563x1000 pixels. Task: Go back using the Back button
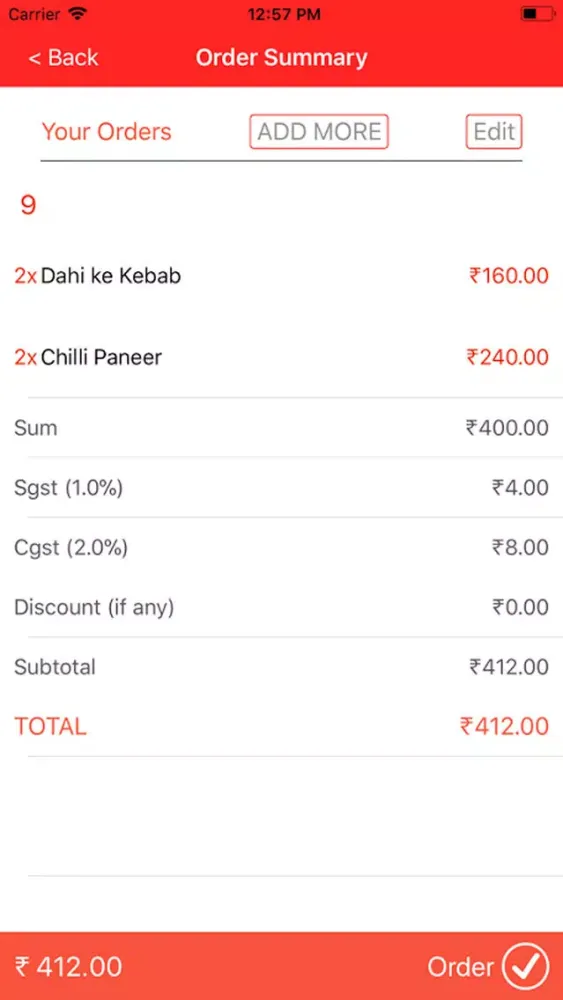pyautogui.click(x=63, y=57)
